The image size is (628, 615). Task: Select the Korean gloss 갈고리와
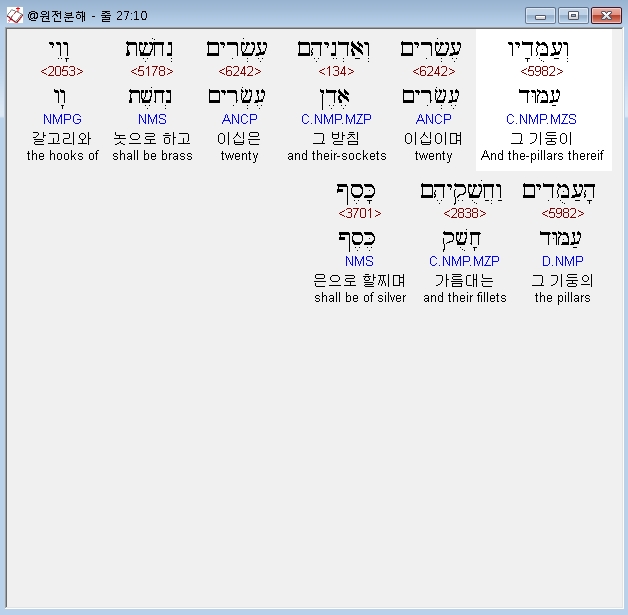pyautogui.click(x=62, y=139)
